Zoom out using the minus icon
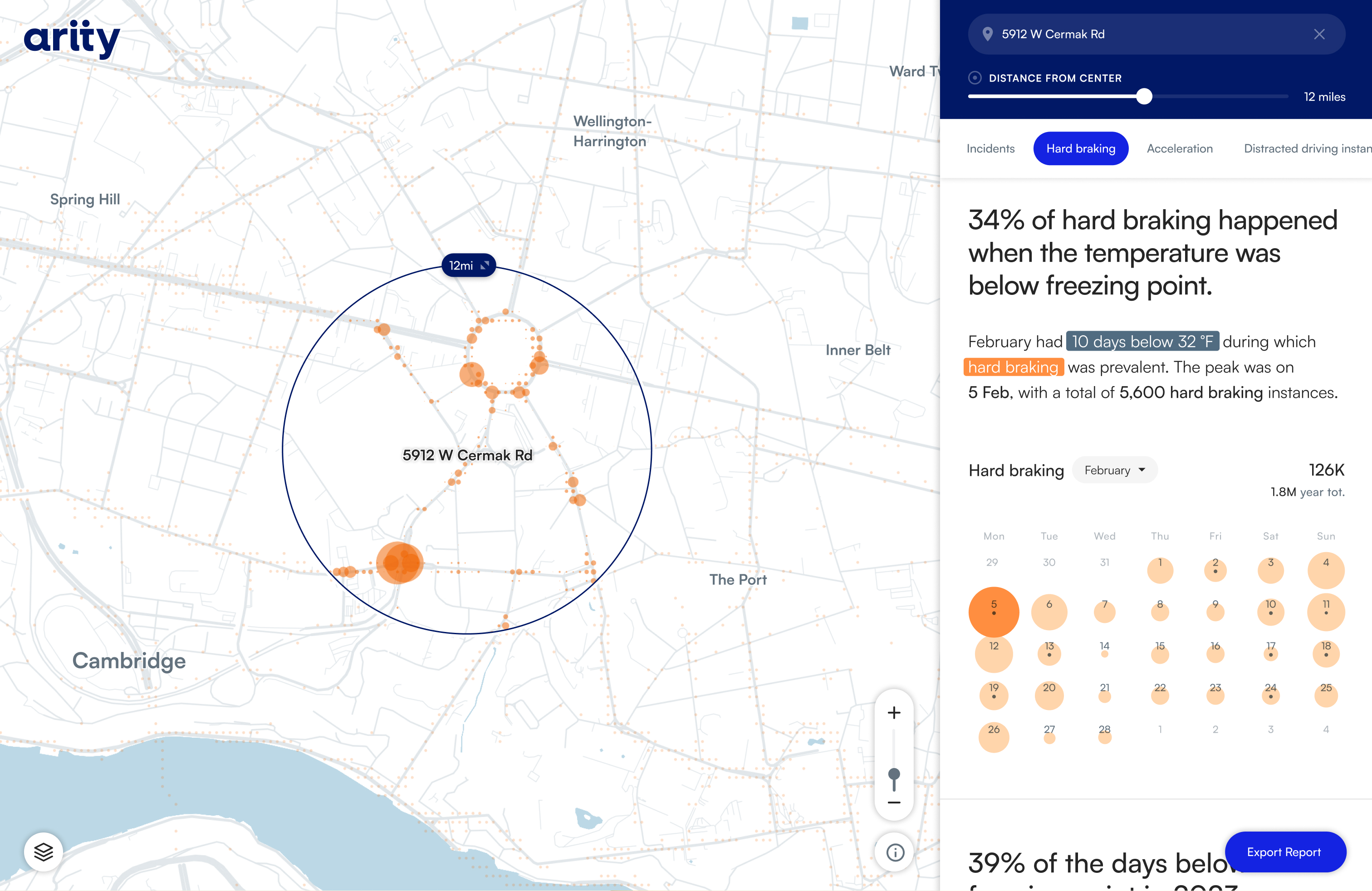Viewport: 1372px width, 891px height. tap(894, 802)
